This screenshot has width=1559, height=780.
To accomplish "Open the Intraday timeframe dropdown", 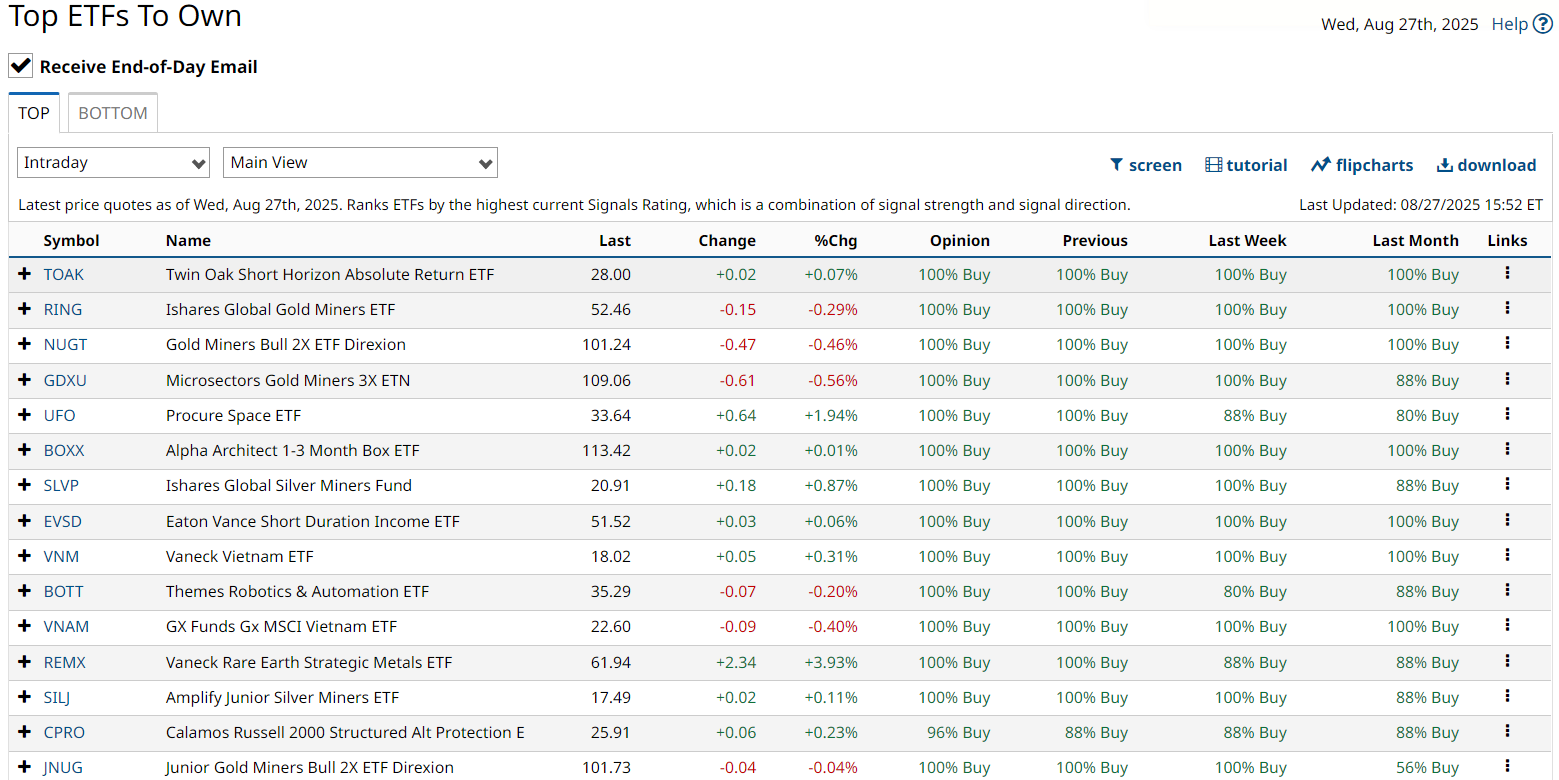I will (113, 162).
